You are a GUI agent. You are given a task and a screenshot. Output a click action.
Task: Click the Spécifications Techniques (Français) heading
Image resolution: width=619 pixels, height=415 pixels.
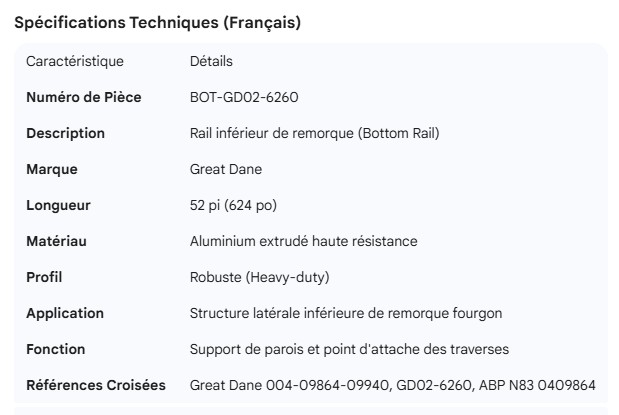[x=157, y=23]
